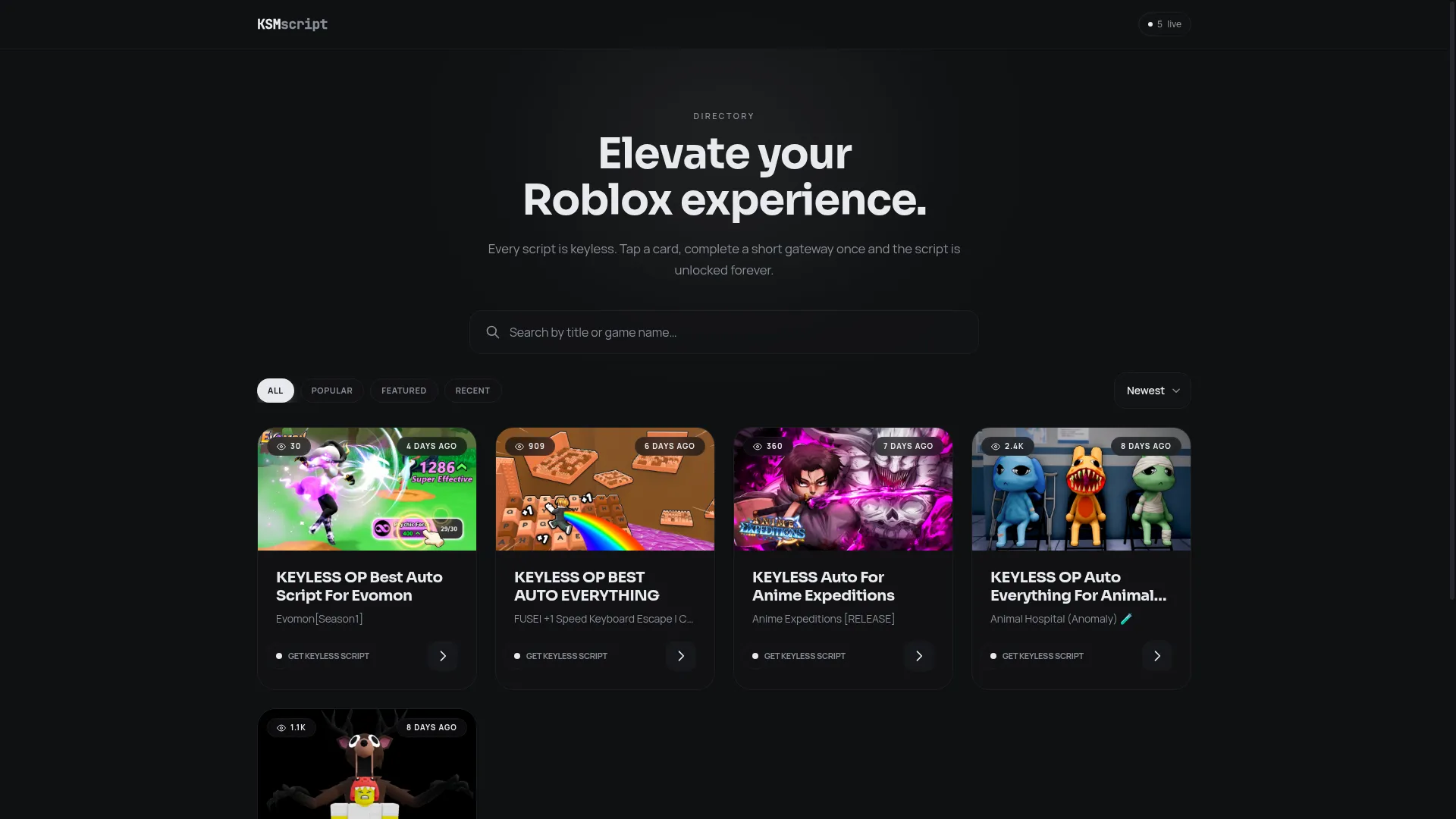
Task: Click the arrow button on Anime Expeditions card
Action: point(919,656)
